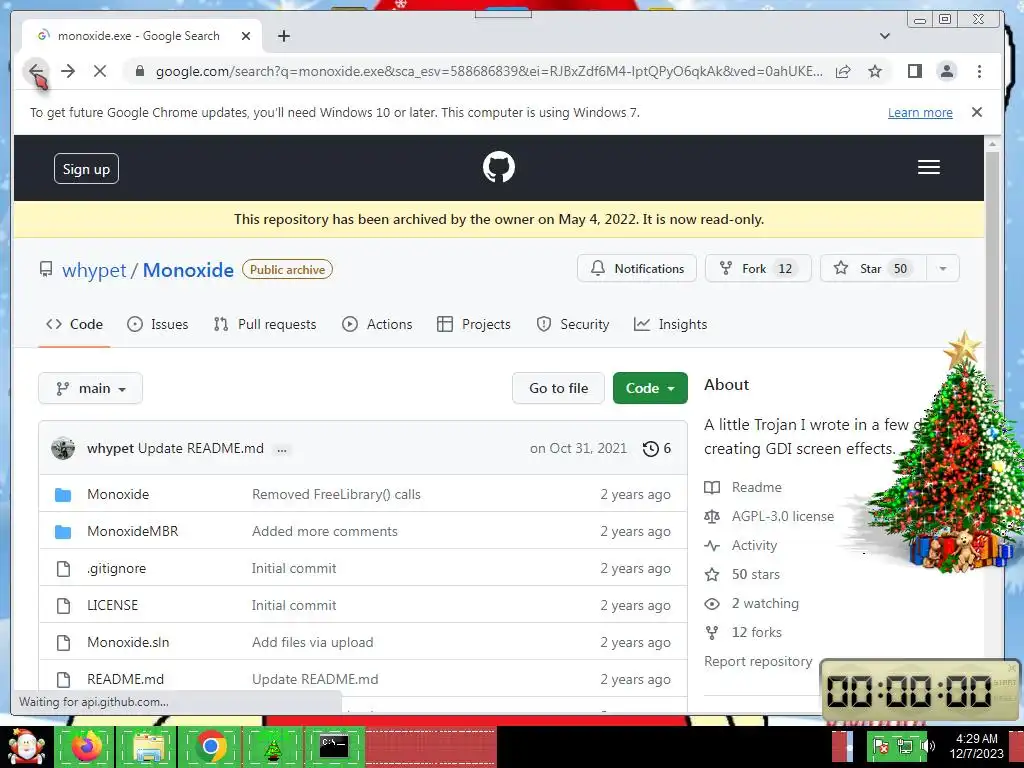Select the monoxide.exe - Google Search tab
The image size is (1024, 768).
click(142, 36)
